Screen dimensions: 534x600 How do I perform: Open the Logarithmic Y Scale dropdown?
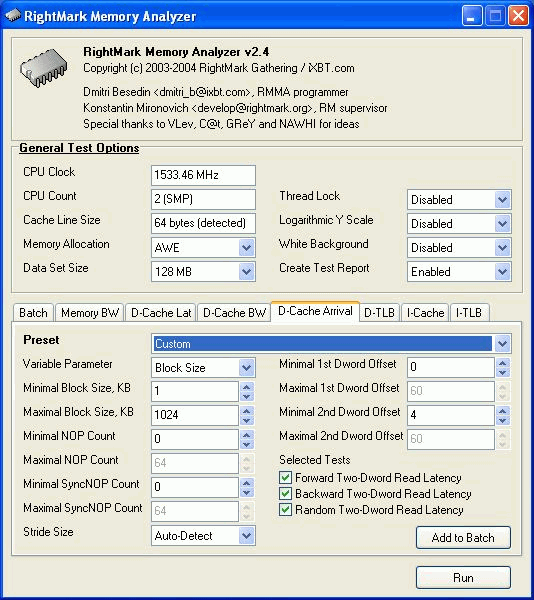pyautogui.click(x=503, y=223)
